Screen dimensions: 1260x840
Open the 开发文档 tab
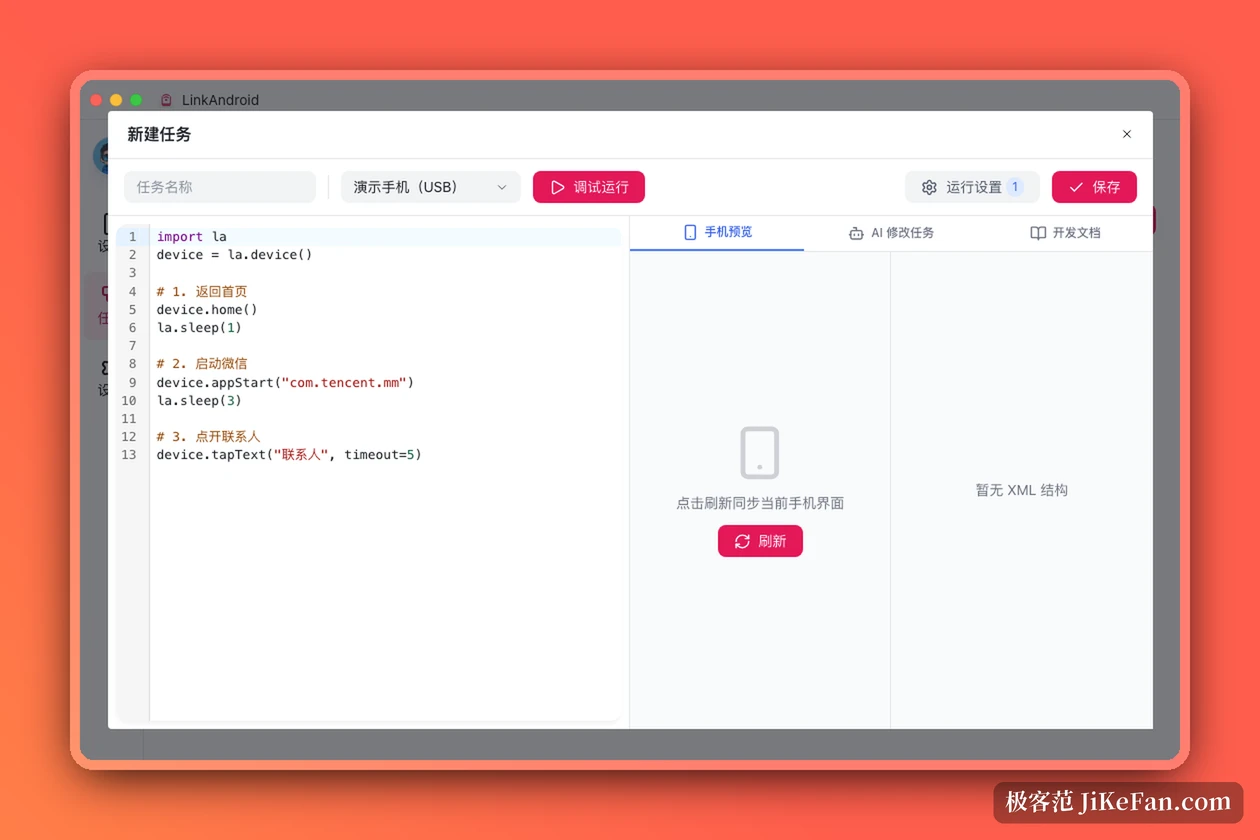[x=1065, y=232]
